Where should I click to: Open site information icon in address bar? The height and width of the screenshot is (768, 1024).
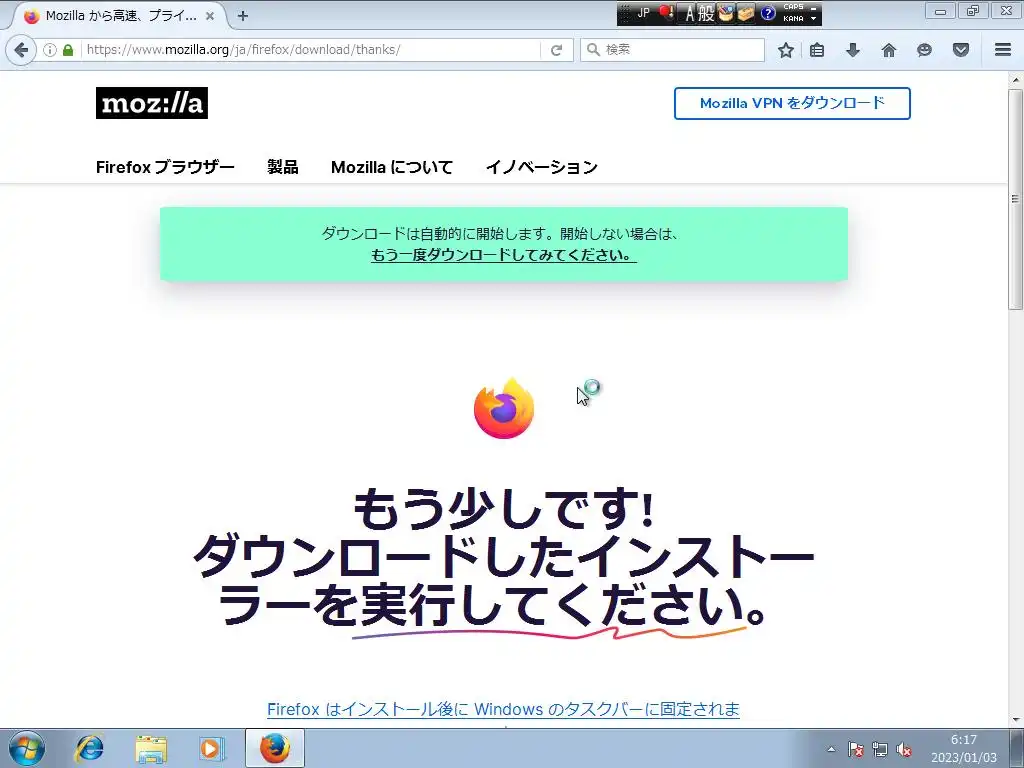50,50
